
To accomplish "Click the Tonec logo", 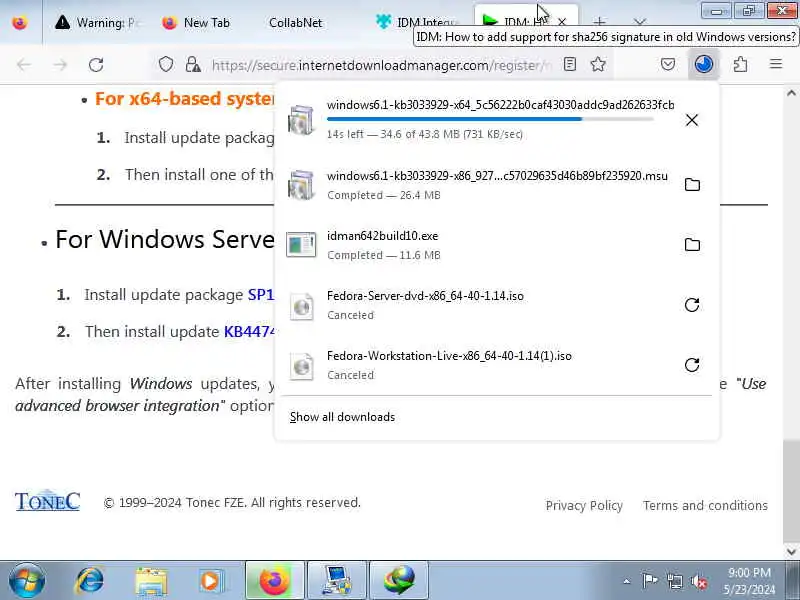I will pos(47,502).
